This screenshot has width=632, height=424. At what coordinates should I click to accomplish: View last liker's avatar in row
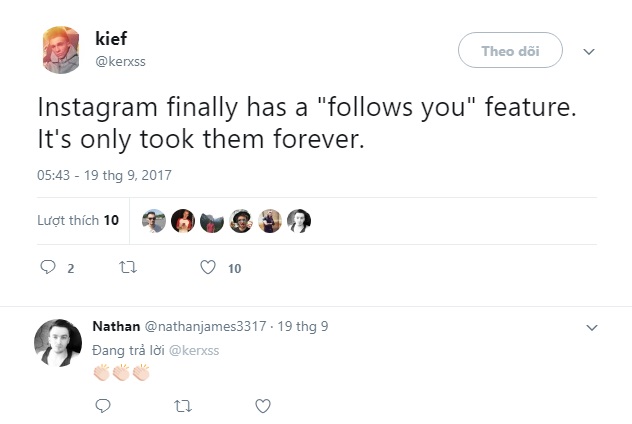pyautogui.click(x=299, y=221)
